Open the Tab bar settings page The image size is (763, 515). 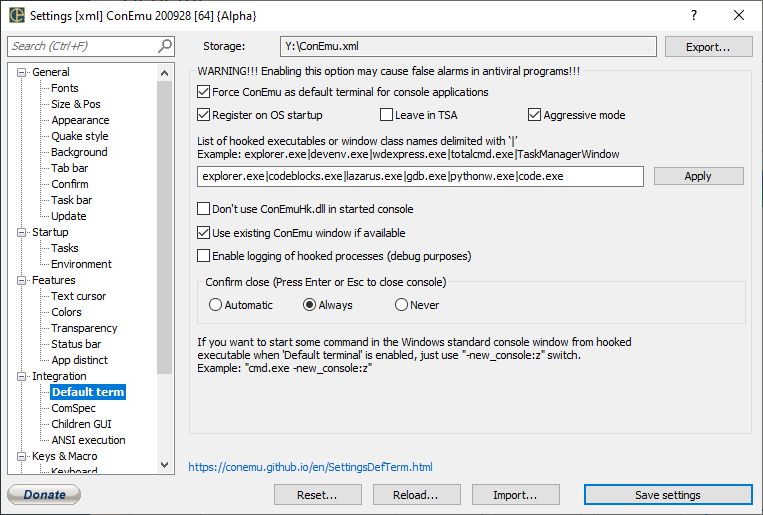(x=70, y=168)
